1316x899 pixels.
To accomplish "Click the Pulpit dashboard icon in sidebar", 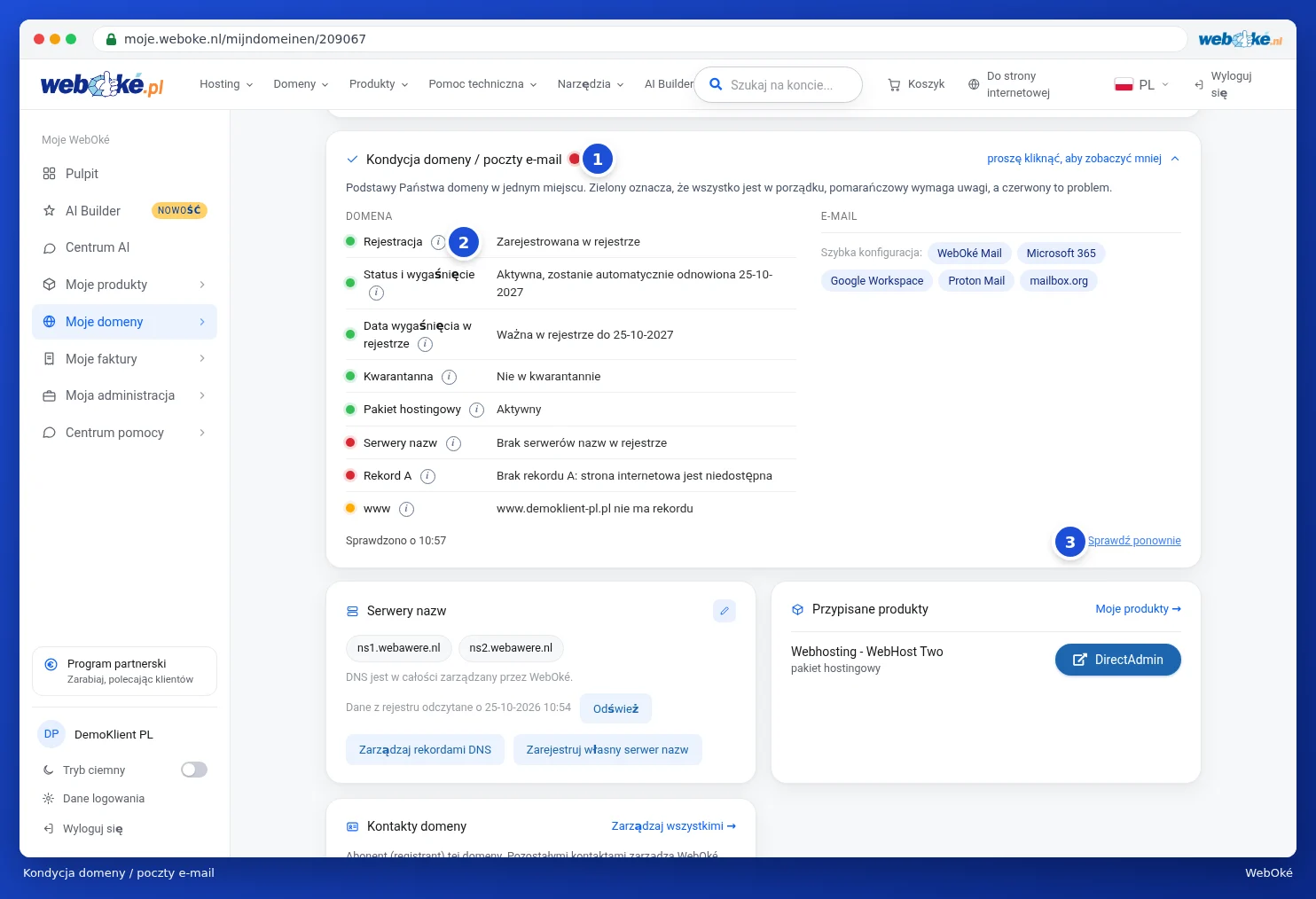I will pos(49,174).
